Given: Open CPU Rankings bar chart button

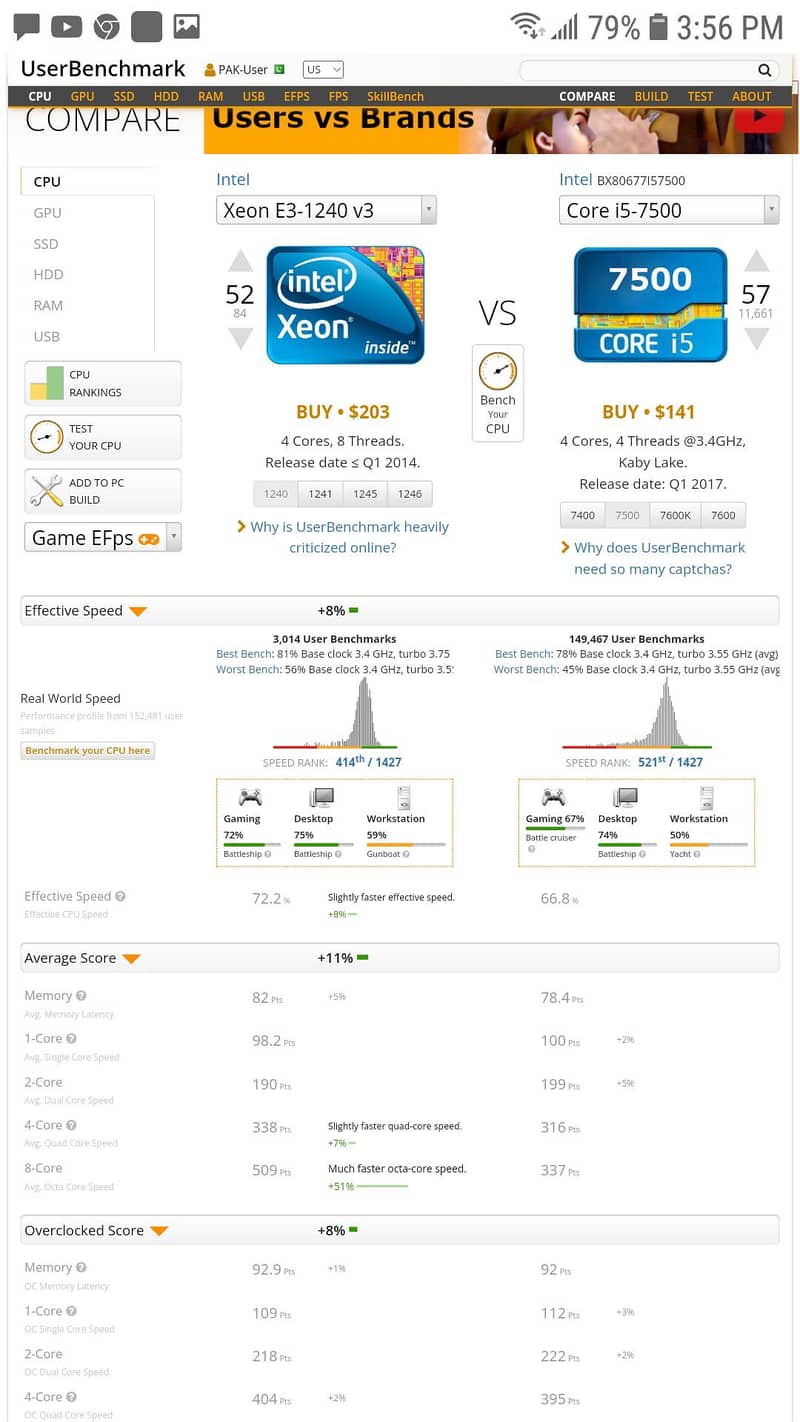Looking at the screenshot, I should (x=103, y=383).
